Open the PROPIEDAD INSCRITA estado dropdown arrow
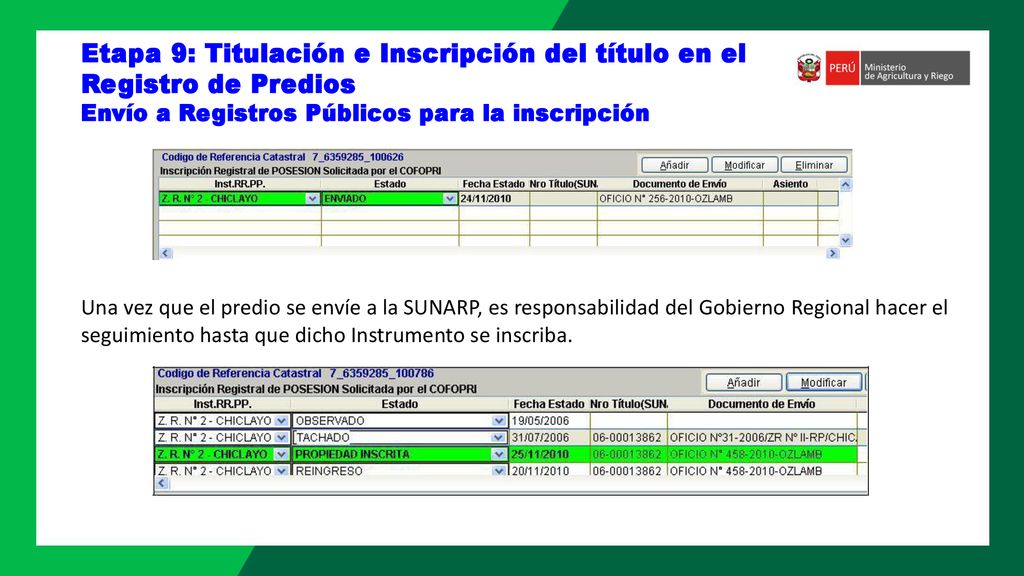1024x576 pixels. coord(498,454)
